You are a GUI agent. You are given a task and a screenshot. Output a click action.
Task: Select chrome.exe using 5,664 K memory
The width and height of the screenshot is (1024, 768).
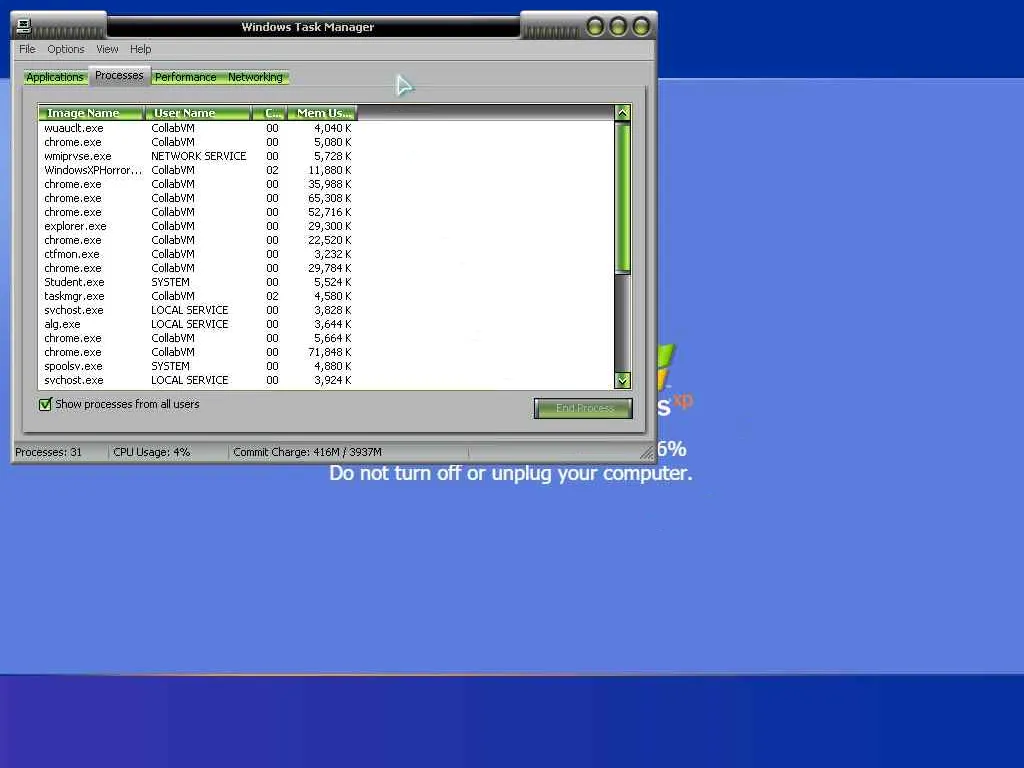coord(197,338)
